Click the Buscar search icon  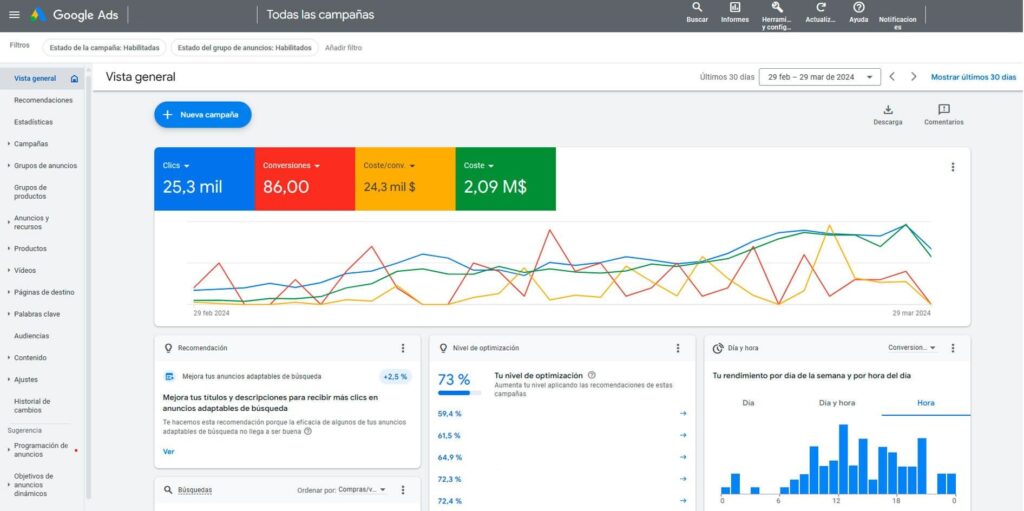coord(697,8)
